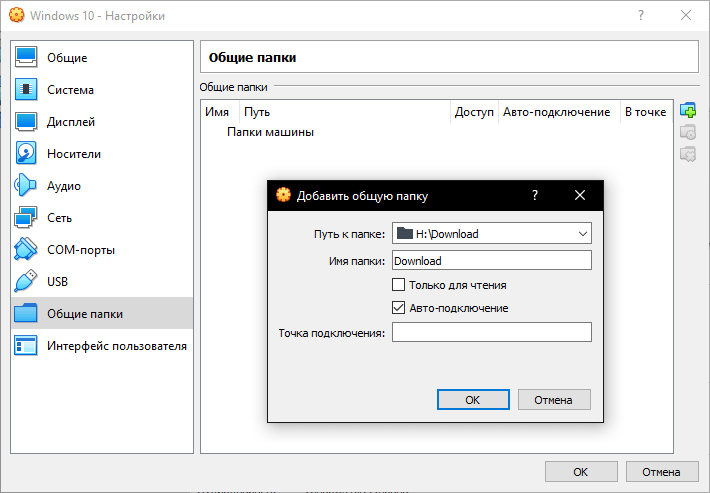Screen dimensions: 710x493
Task: Open the Сеть settings section
Action: pos(102,218)
